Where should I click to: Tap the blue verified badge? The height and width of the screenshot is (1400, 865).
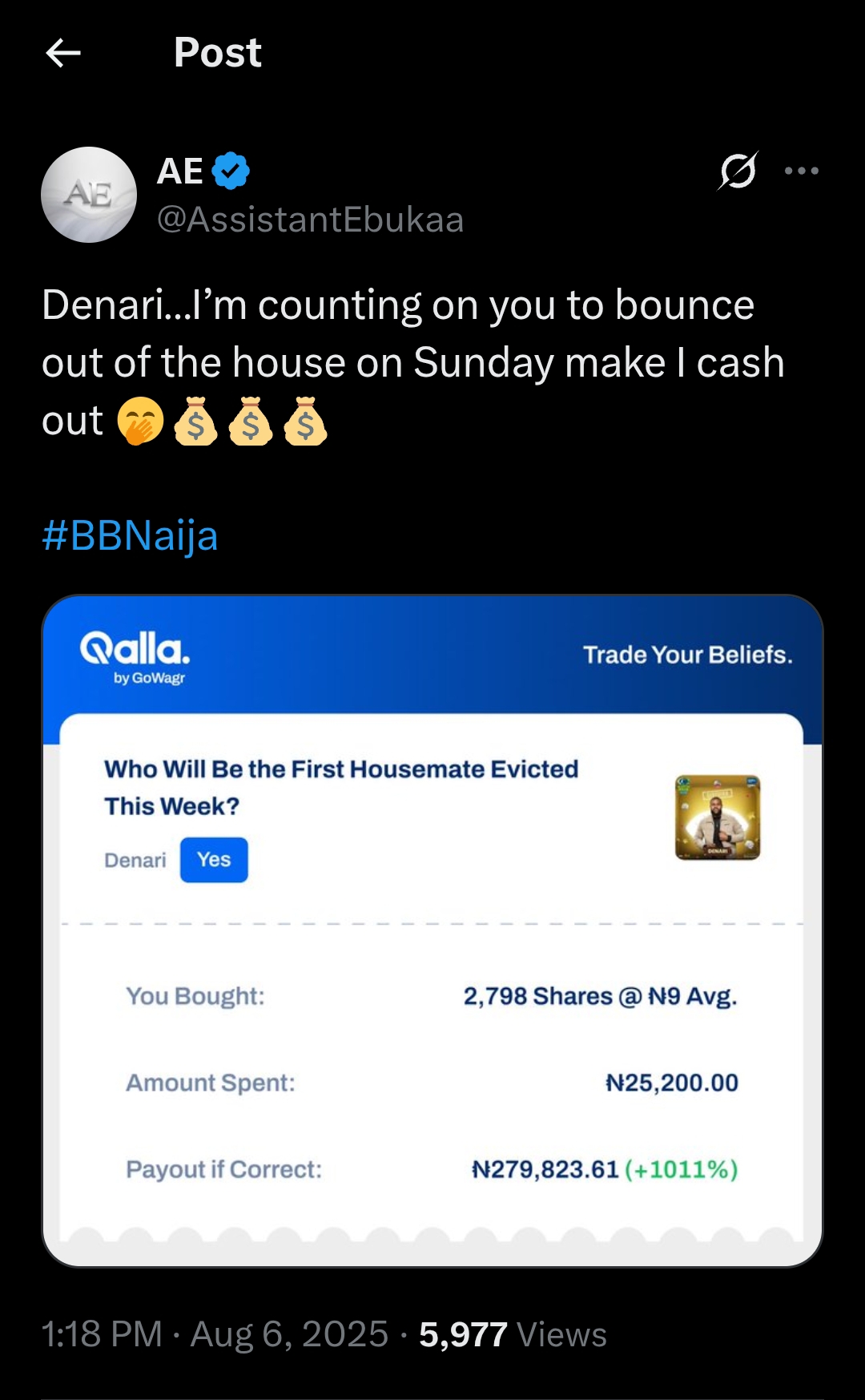[231, 171]
